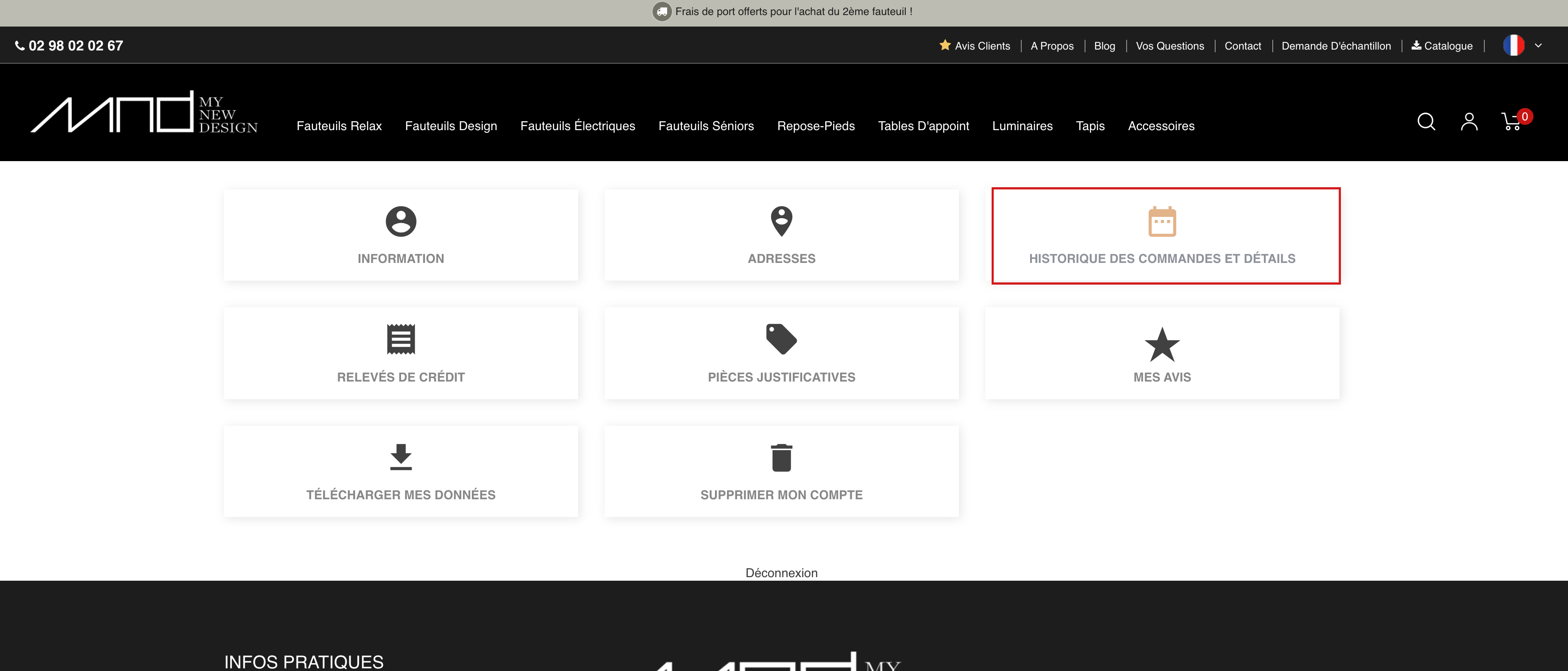Click the Information profile icon
This screenshot has width=1568, height=671.
click(x=401, y=221)
